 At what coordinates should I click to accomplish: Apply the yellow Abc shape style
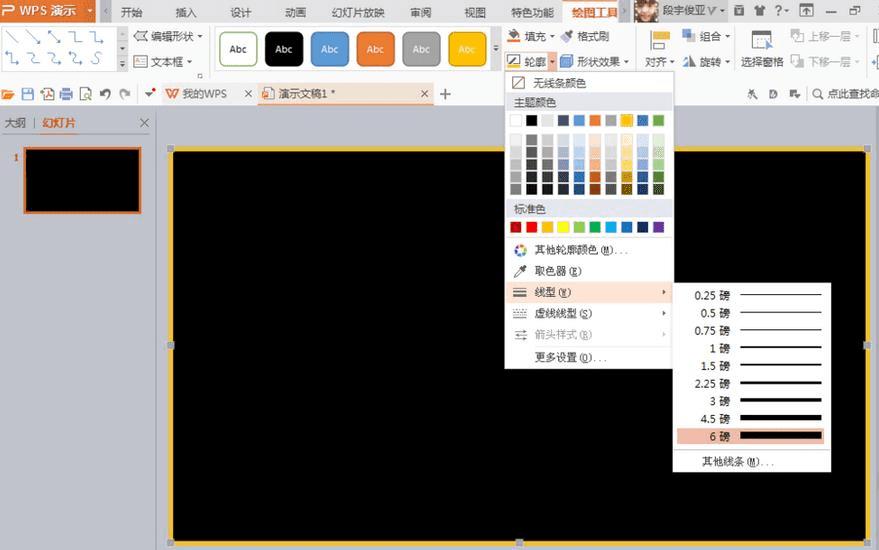pyautogui.click(x=467, y=49)
